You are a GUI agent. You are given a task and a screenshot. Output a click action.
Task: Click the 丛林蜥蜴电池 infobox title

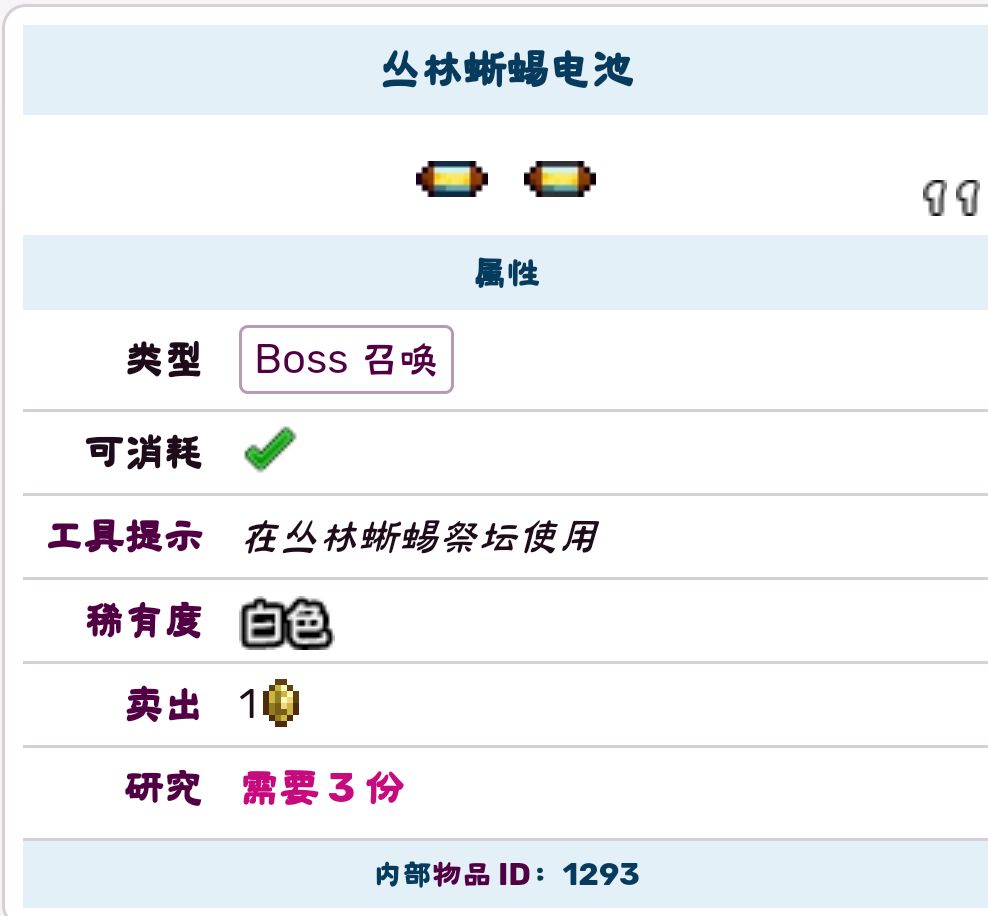(507, 71)
